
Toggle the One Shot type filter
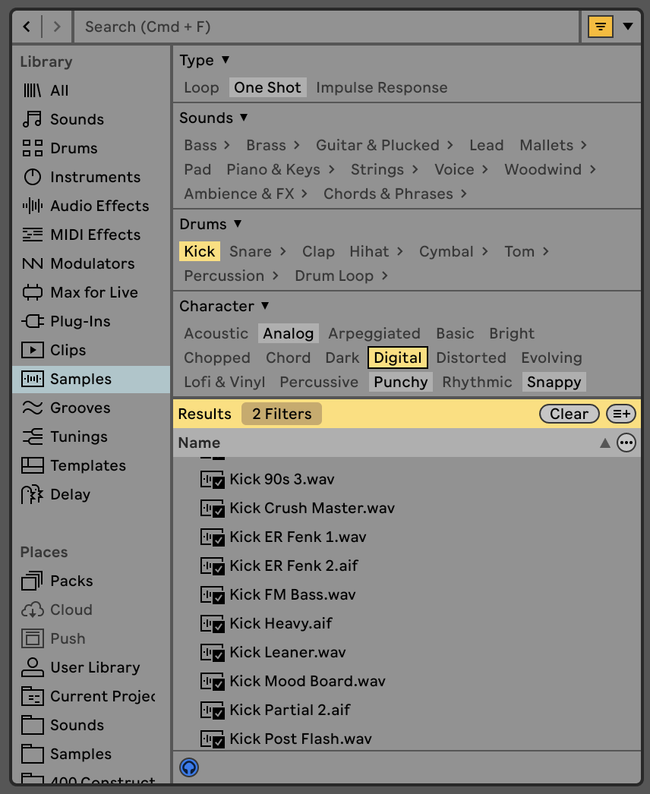(267, 88)
